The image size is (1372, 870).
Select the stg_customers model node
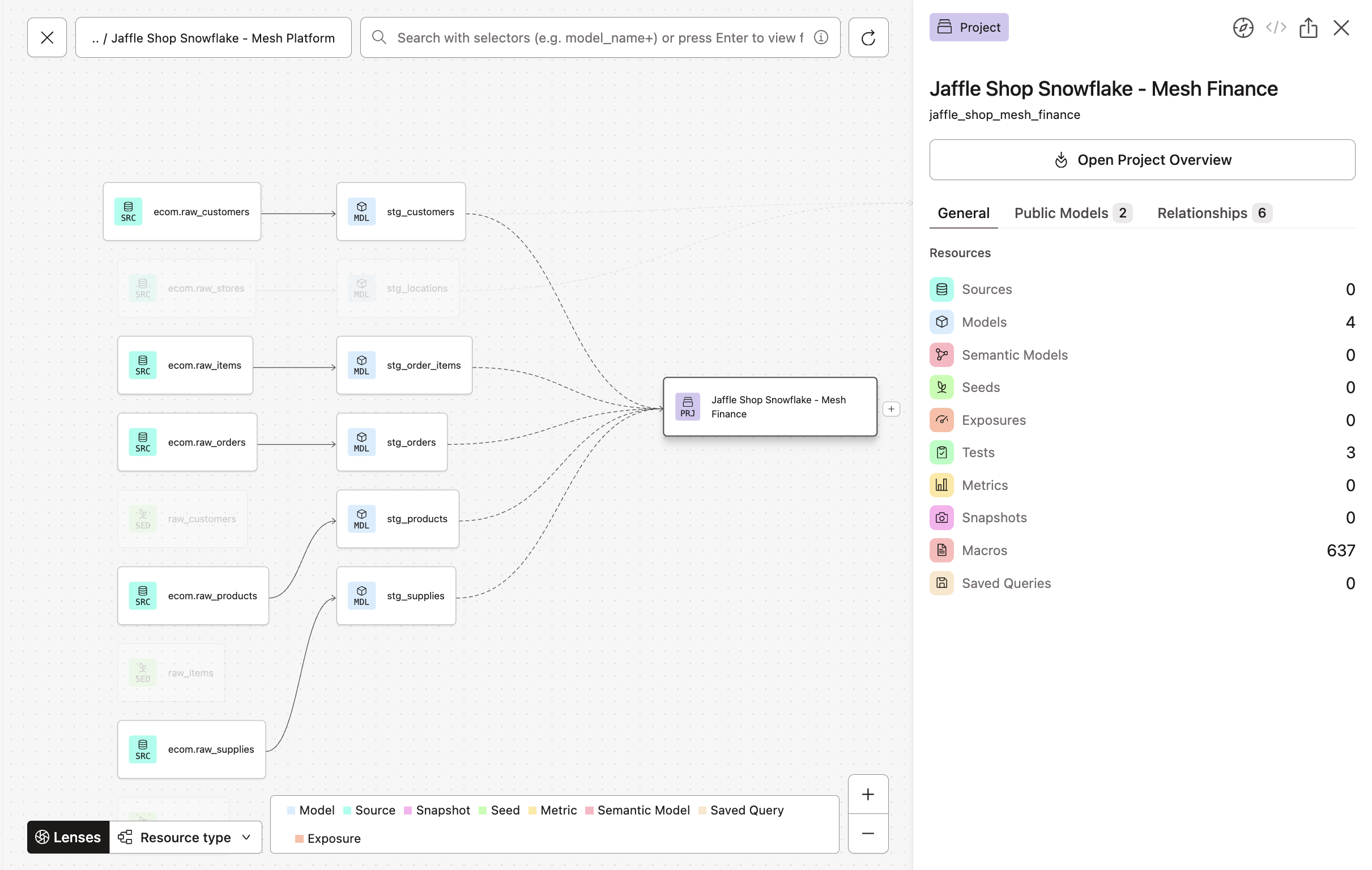click(400, 212)
